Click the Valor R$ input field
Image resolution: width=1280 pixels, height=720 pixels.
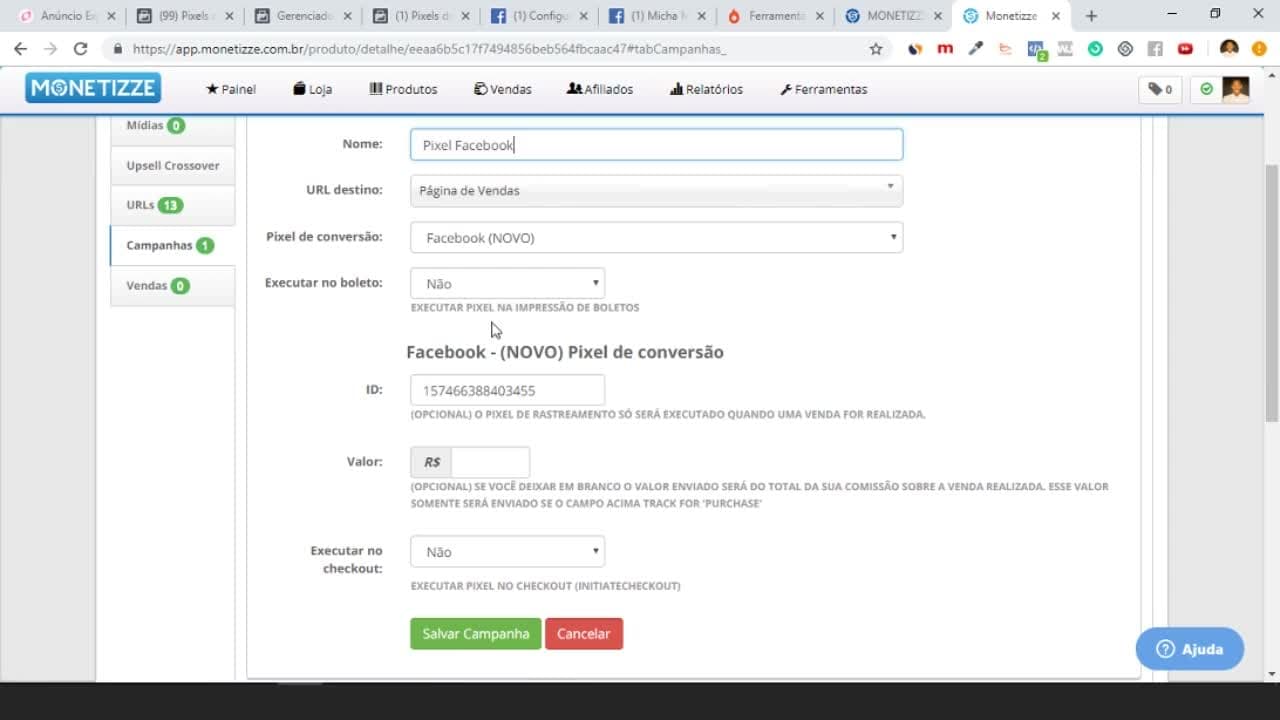click(x=490, y=462)
